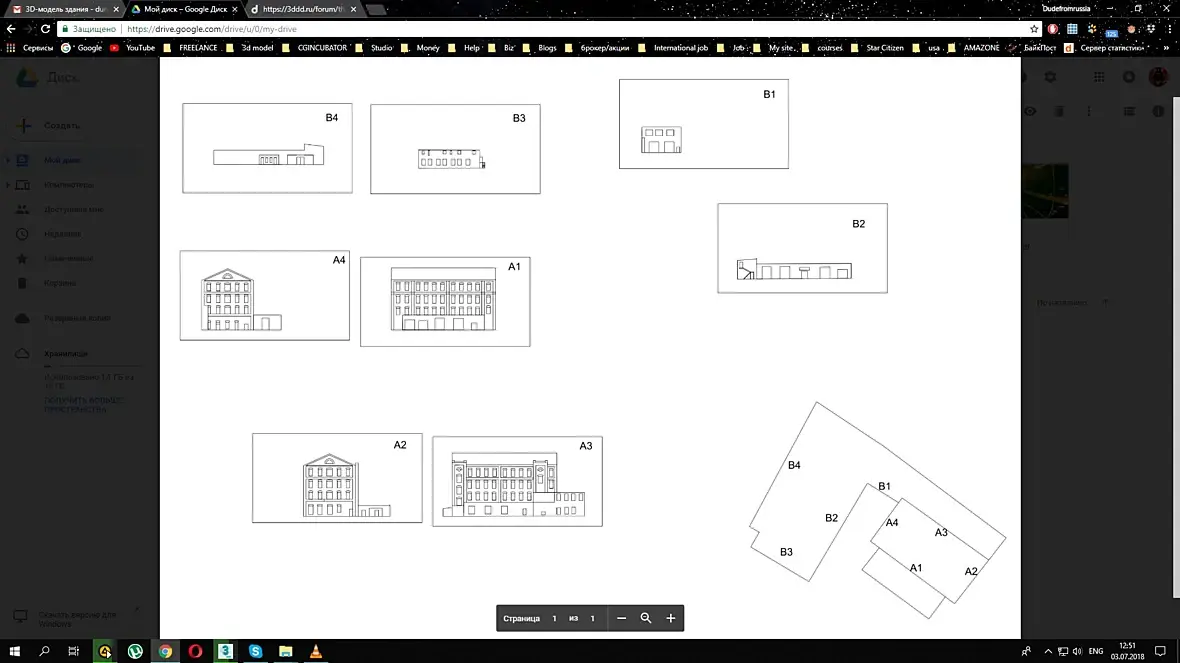
Task: Close the 3ddd.ru forum tab
Action: click(x=354, y=9)
